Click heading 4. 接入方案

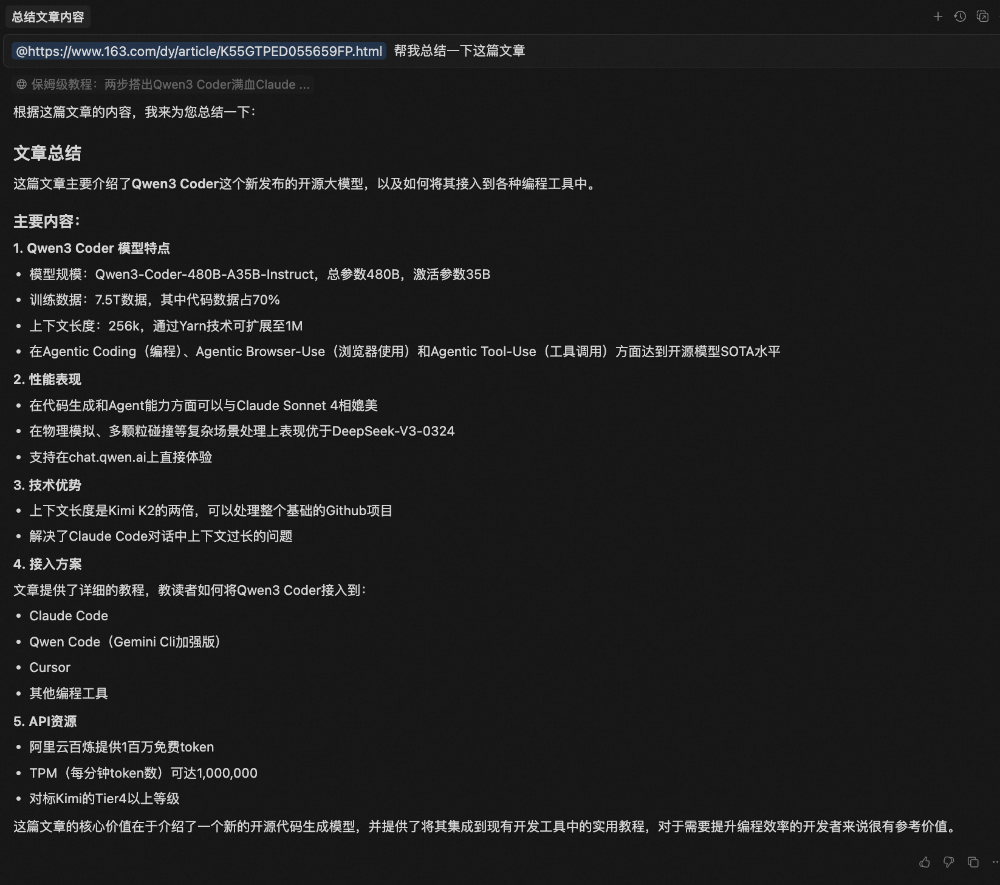click(47, 564)
